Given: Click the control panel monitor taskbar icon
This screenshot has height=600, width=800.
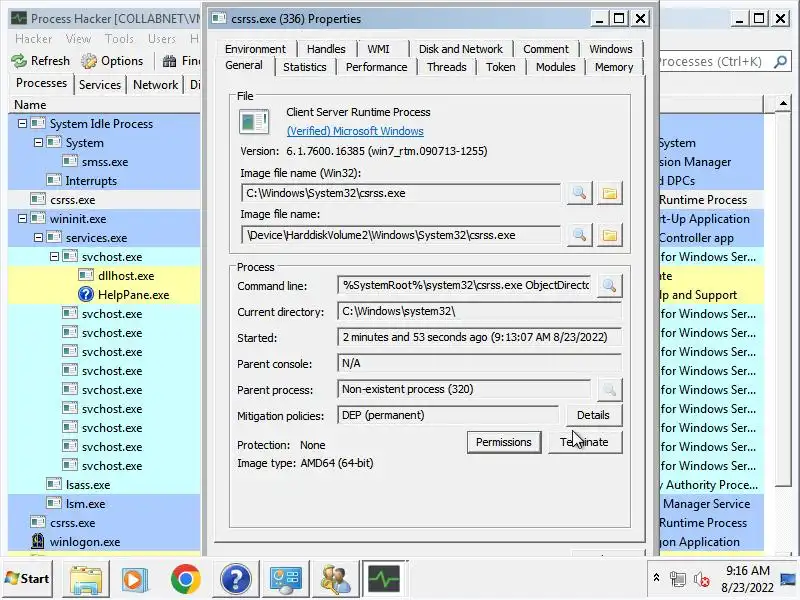Looking at the screenshot, I should click(x=286, y=579).
